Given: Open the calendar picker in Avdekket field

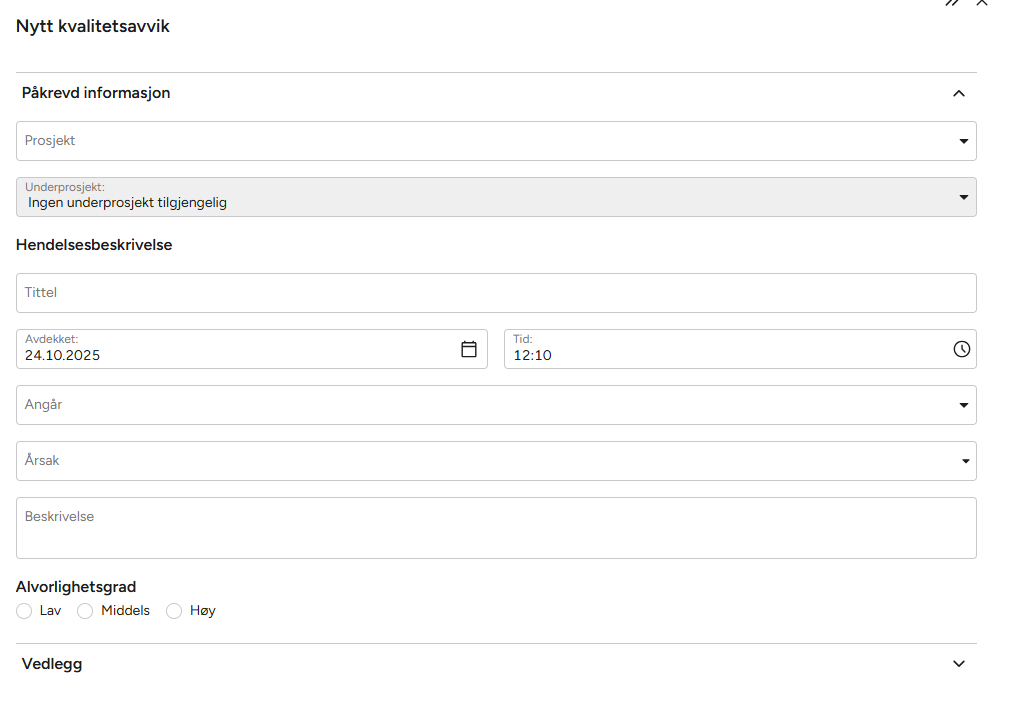Looking at the screenshot, I should click(x=468, y=349).
